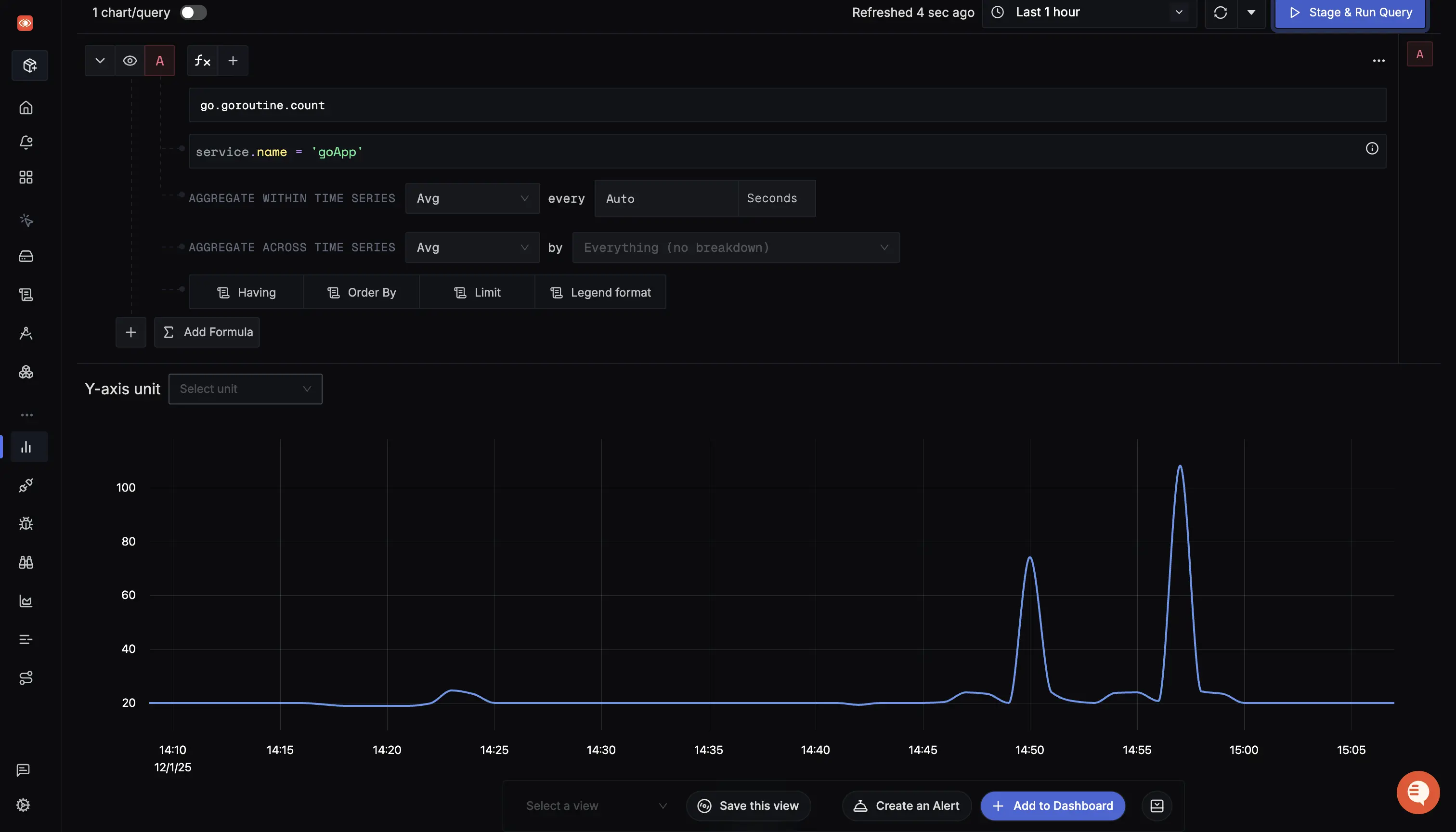This screenshot has height=832, width=1456.
Task: Open the Dashboards grid icon in sidebar
Action: coord(26,177)
